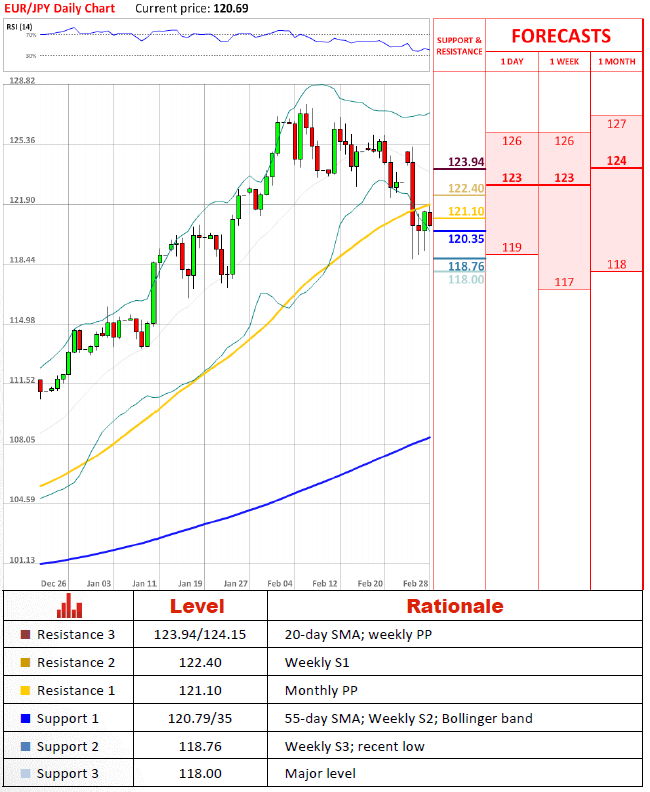Select the 'Resistance 3' row label
The width and height of the screenshot is (650, 792).
[x=76, y=634]
